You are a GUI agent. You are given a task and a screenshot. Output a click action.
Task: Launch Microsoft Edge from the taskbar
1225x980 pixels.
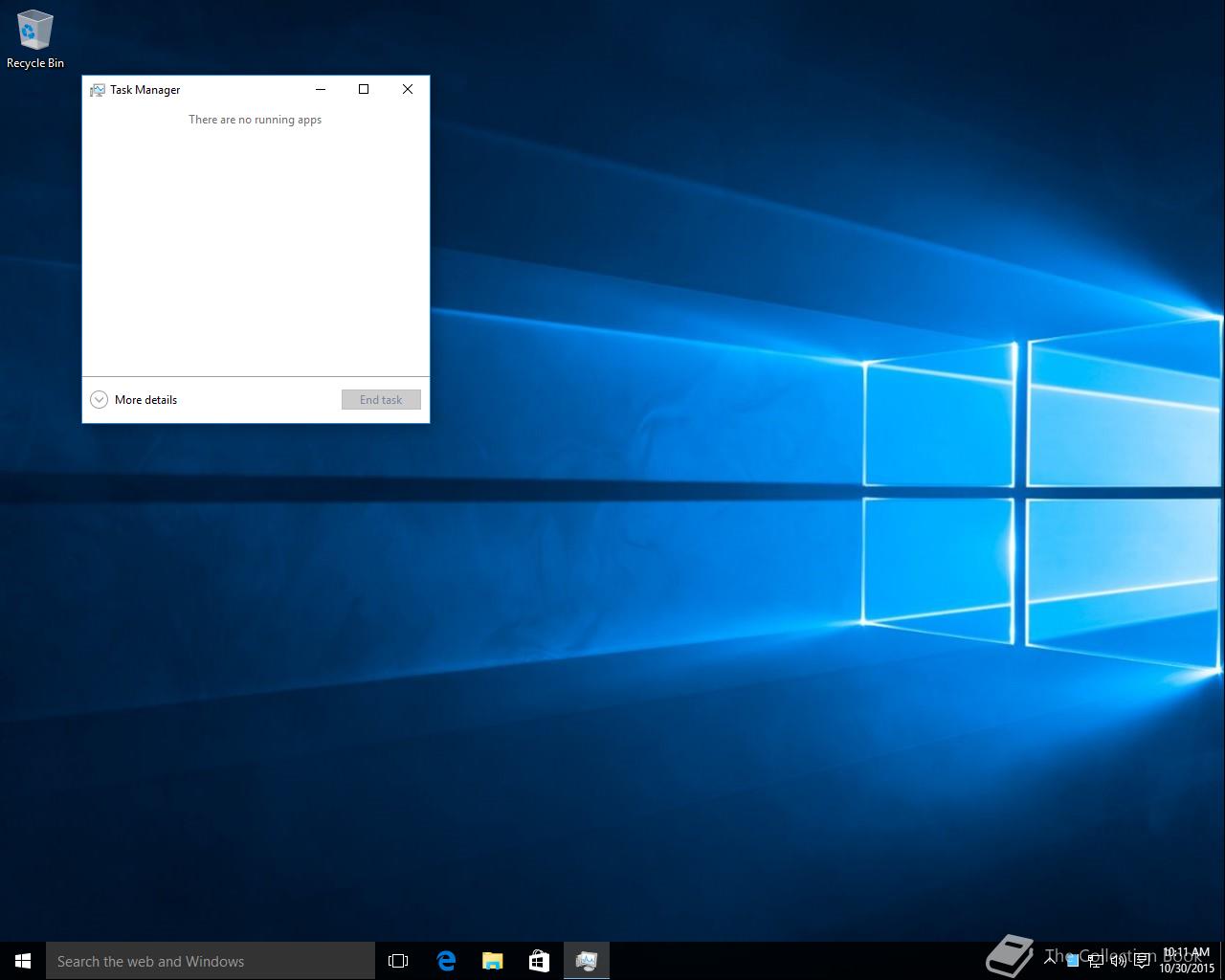(x=446, y=961)
